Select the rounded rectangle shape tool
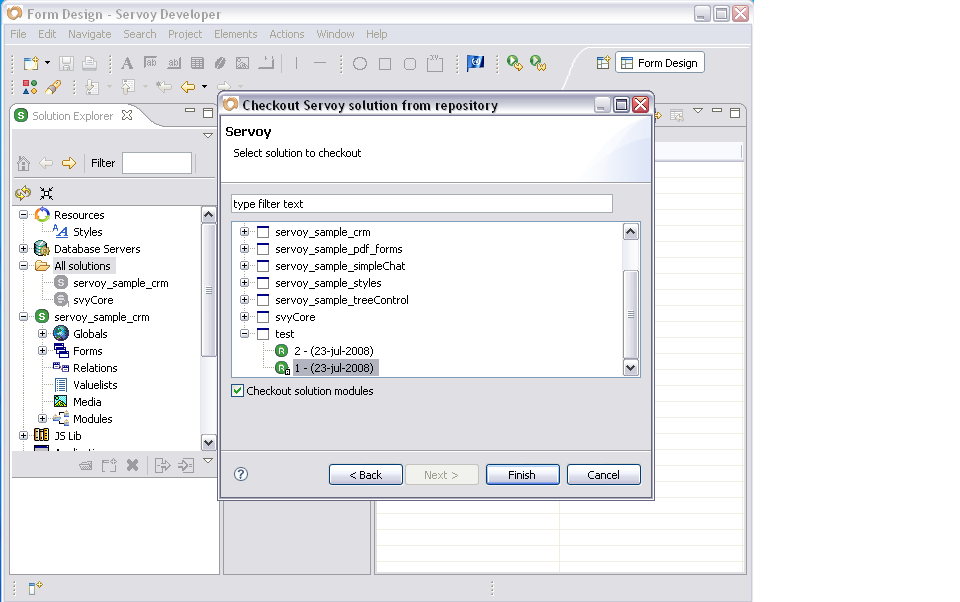Viewport: 960px width, 602px height. point(410,64)
